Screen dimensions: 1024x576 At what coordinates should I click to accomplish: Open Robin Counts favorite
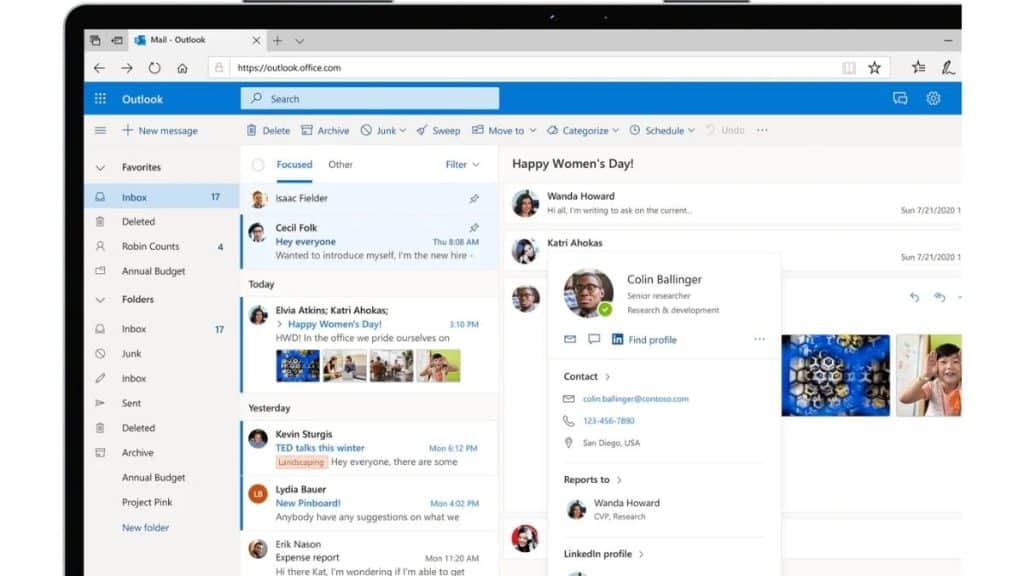(162, 246)
